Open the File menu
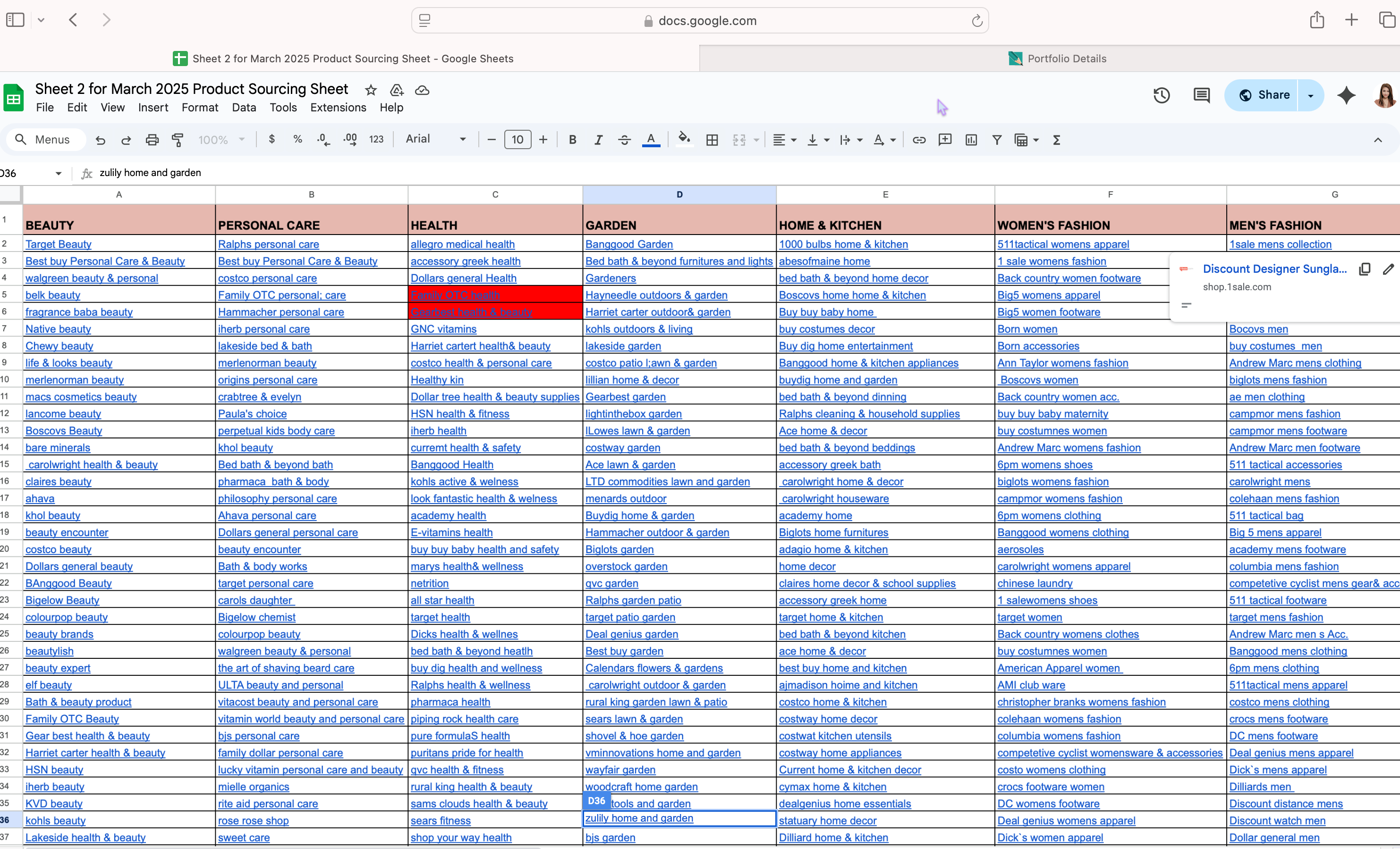 44,107
